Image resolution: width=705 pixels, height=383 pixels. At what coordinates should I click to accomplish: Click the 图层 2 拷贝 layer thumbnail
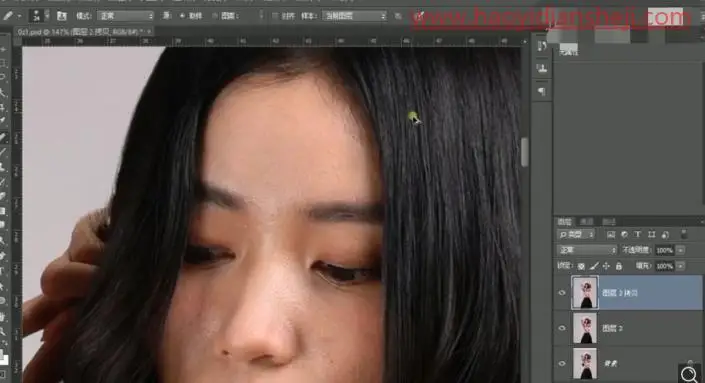coord(585,293)
